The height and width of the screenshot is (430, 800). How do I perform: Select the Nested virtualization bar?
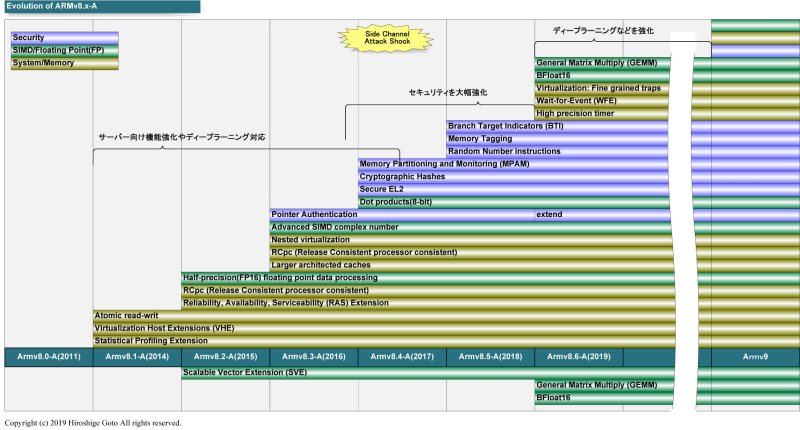click(x=471, y=240)
